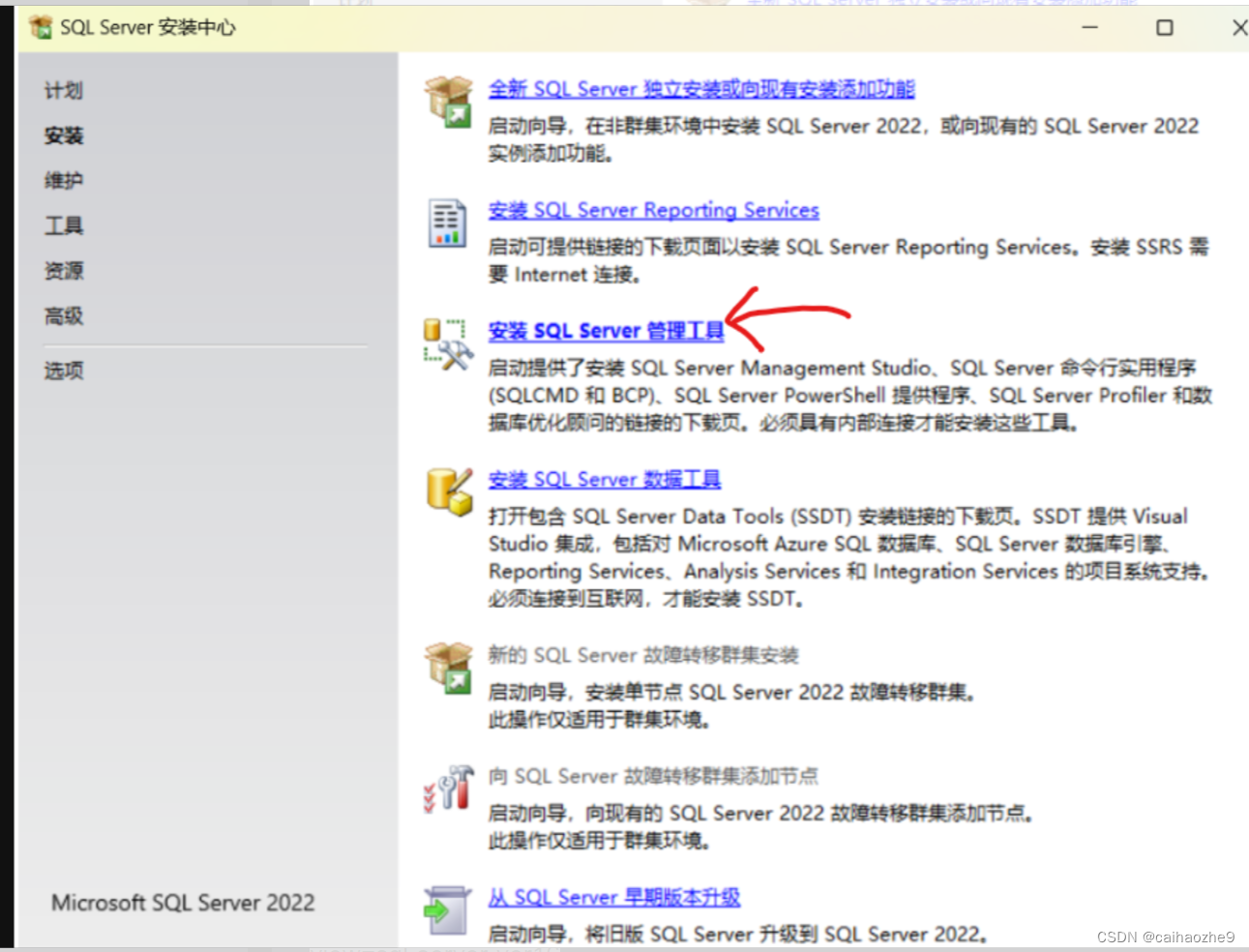Click the box icon next to 故障转移群集安装
The height and width of the screenshot is (952, 1249).
point(447,668)
